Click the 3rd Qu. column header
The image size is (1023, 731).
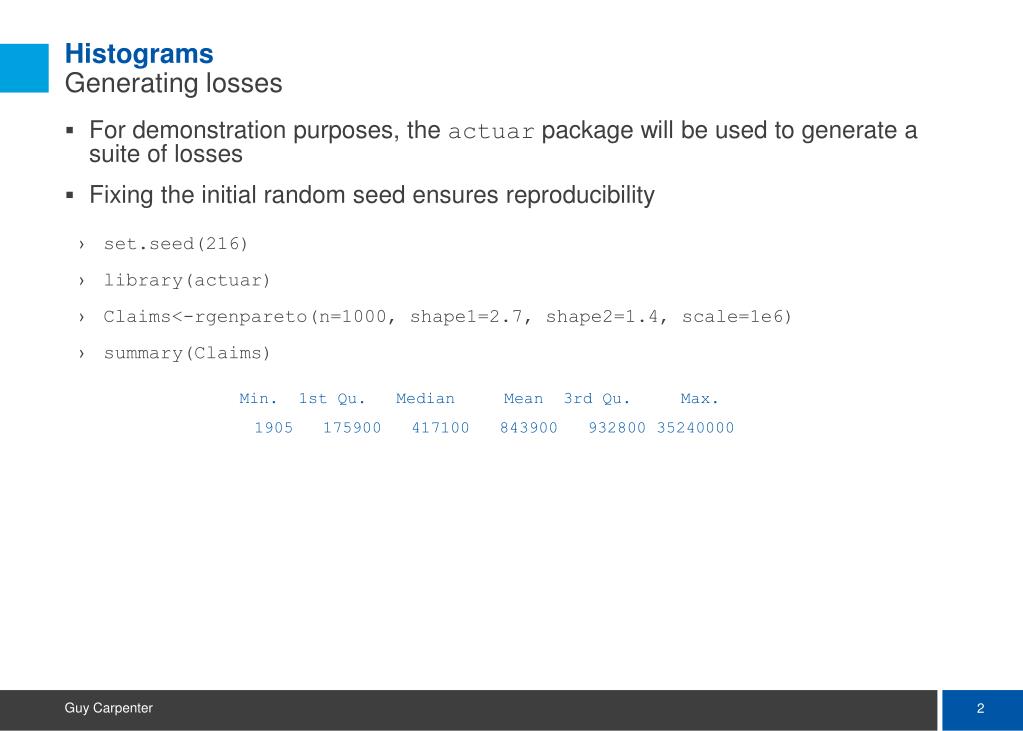click(x=597, y=399)
